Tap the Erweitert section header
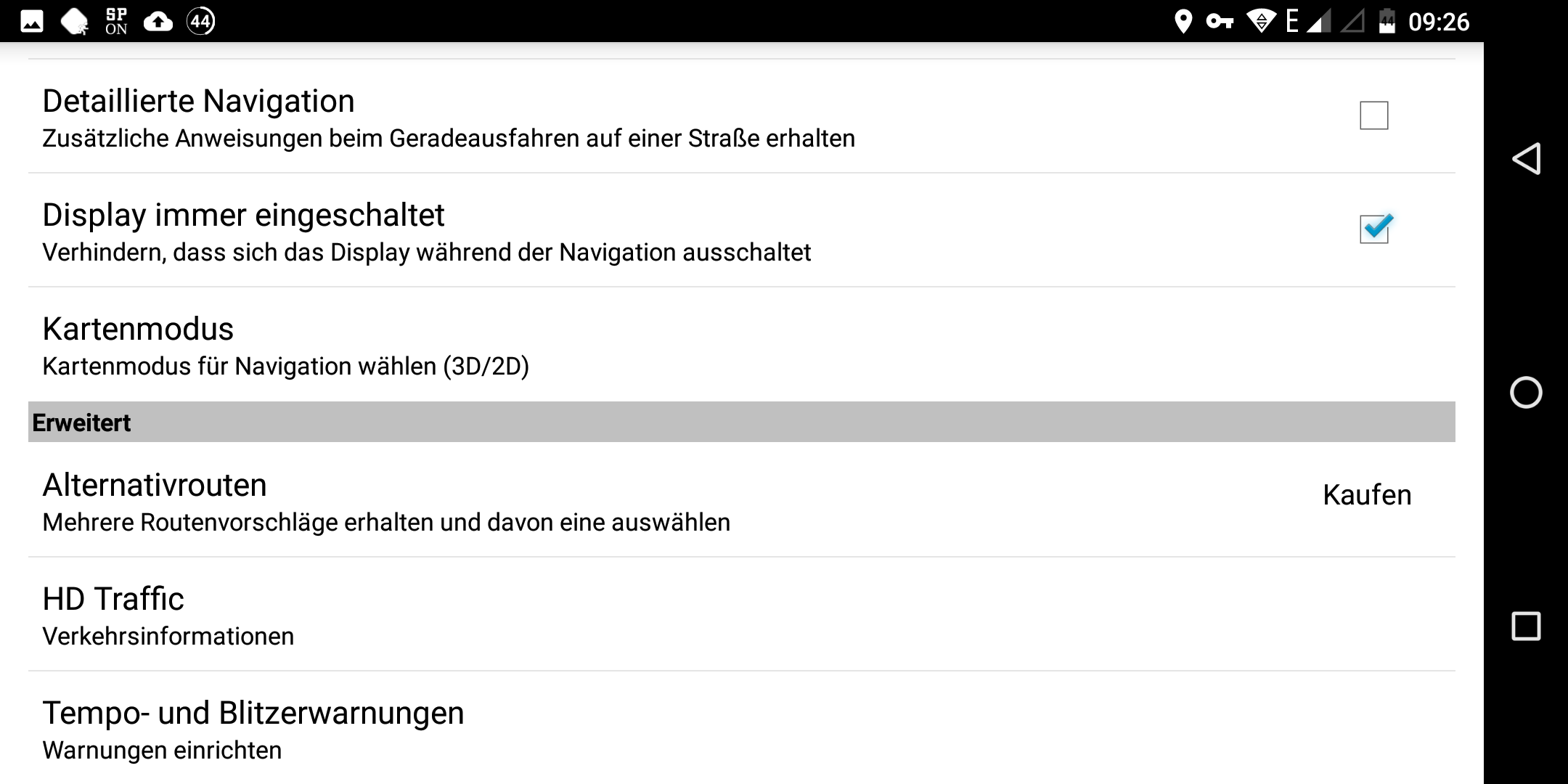1568x784 pixels. point(81,422)
